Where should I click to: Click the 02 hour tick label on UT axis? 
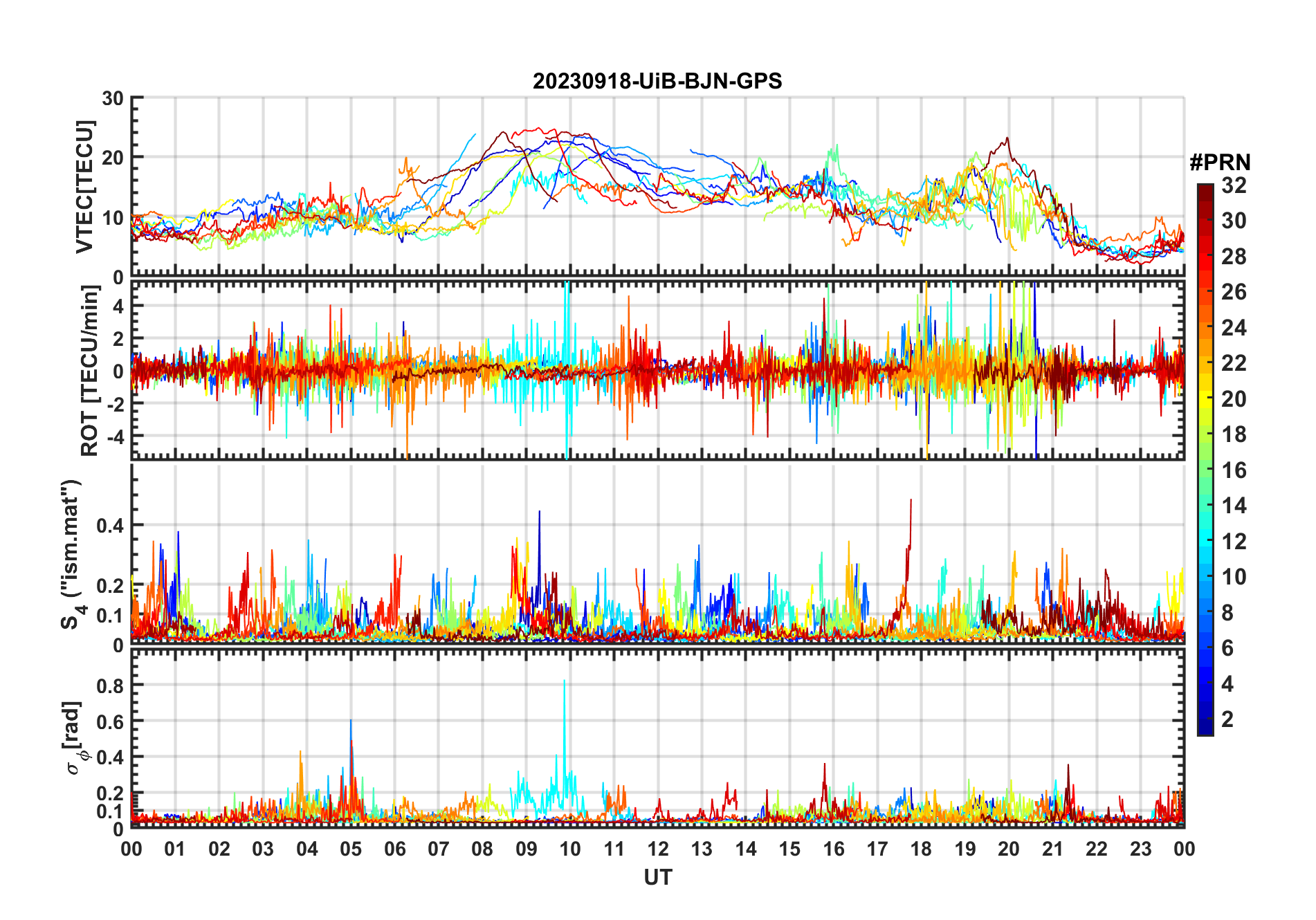219,849
